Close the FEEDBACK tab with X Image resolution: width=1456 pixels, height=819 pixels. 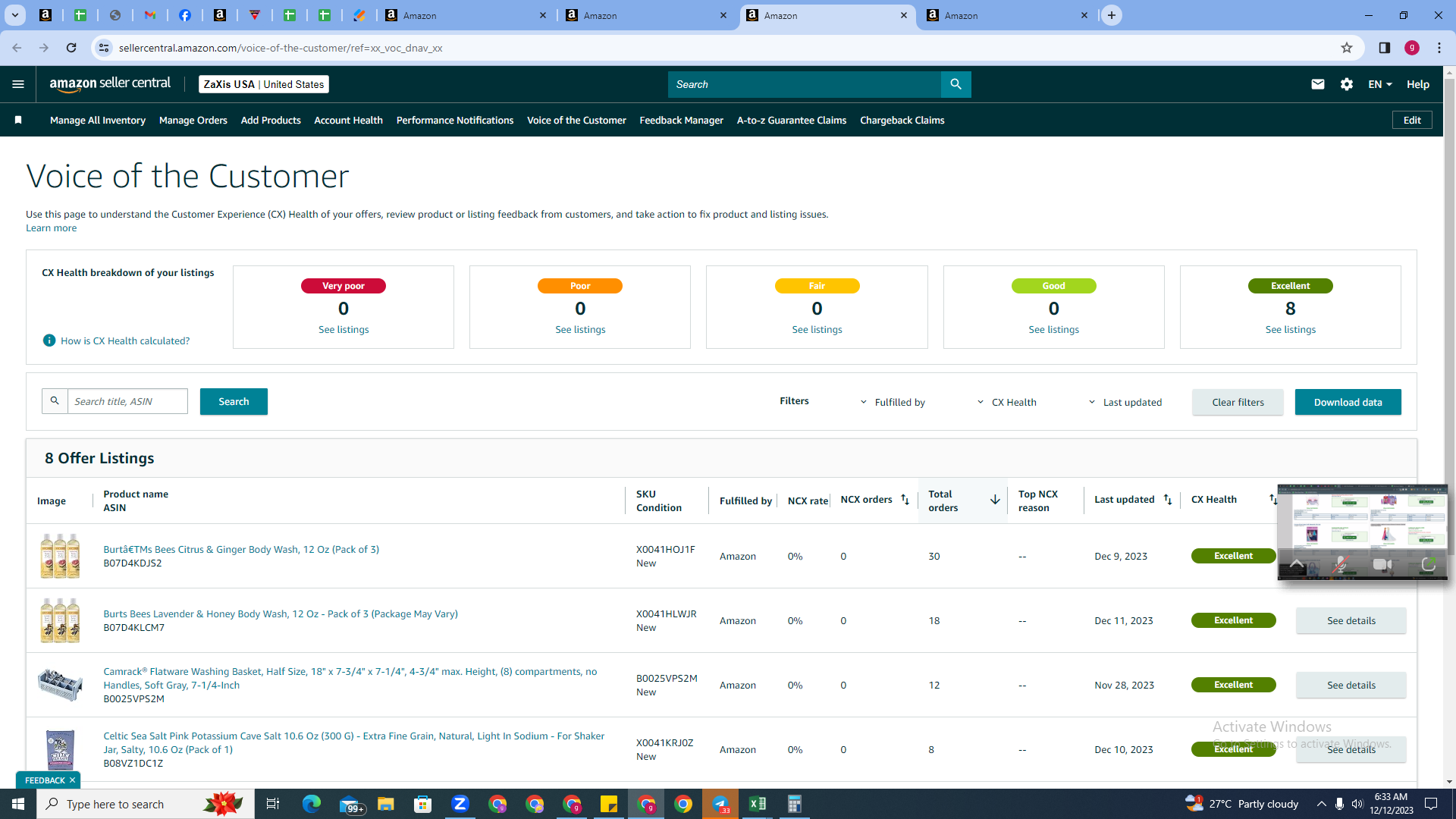72,780
